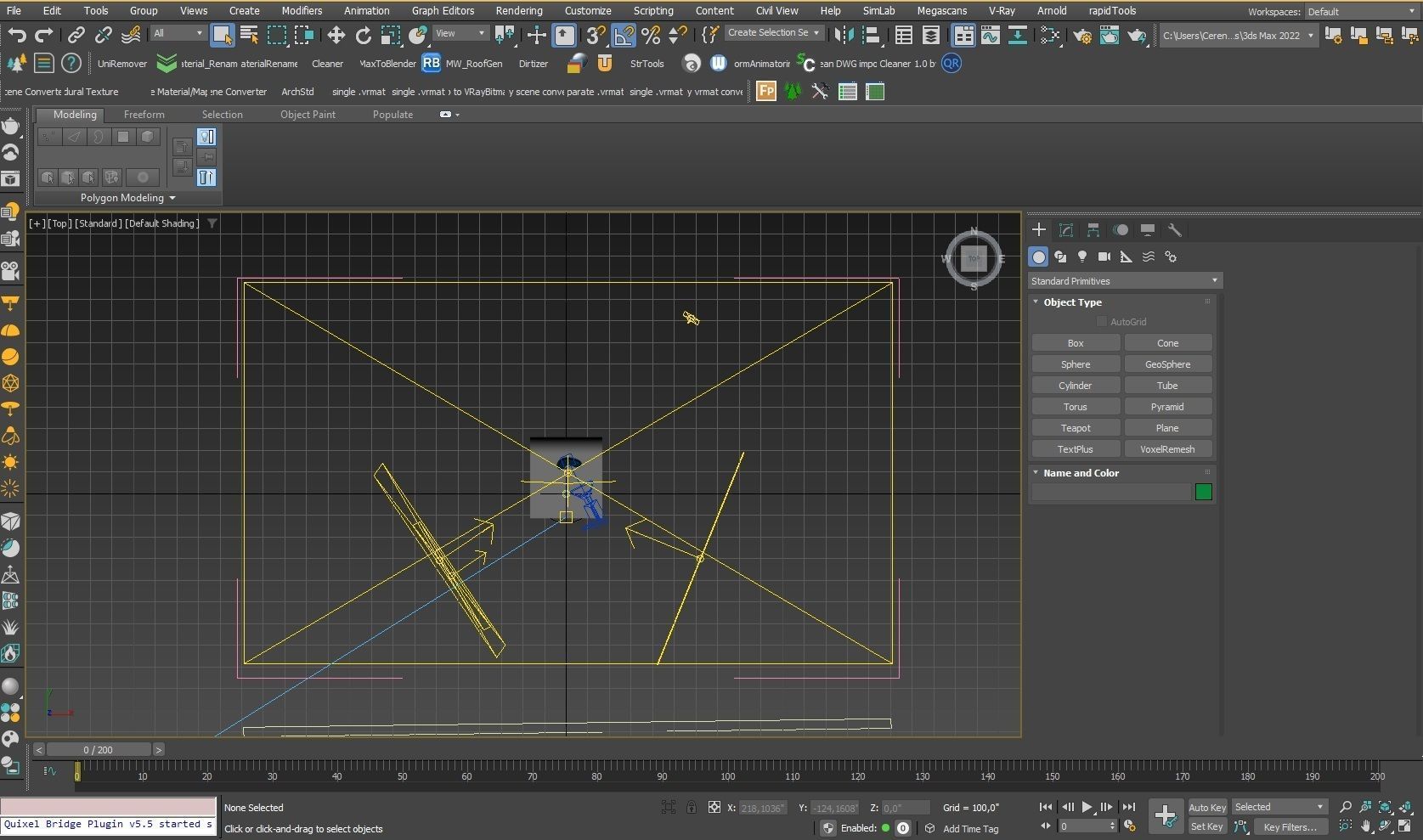1423x840 pixels.
Task: Activate the Select and Rotate tool
Action: coord(363,35)
